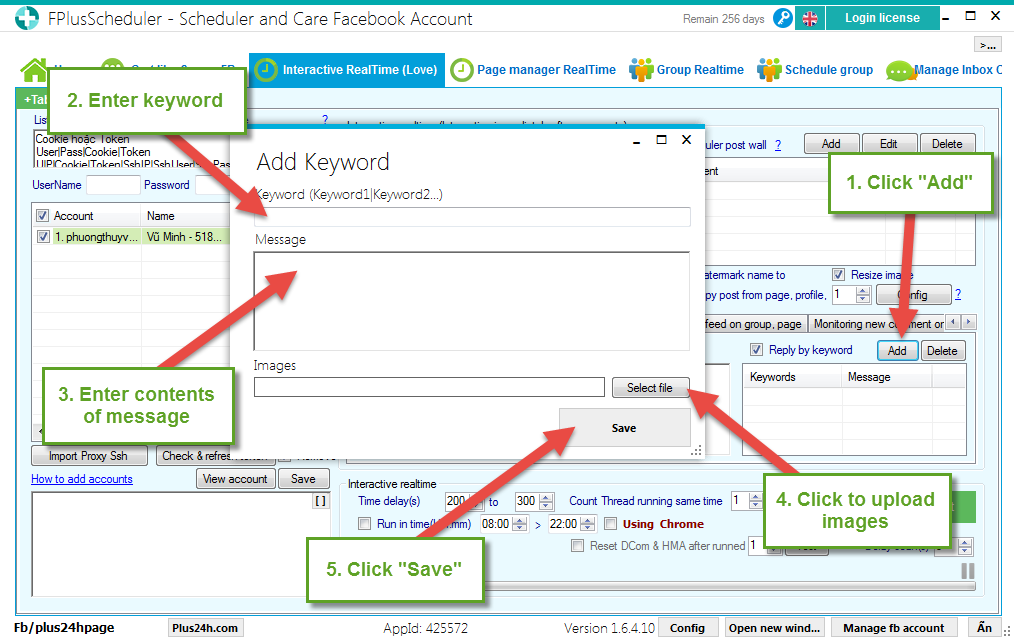This screenshot has height=640, width=1014.
Task: Click Select file to upload images
Action: tap(651, 387)
